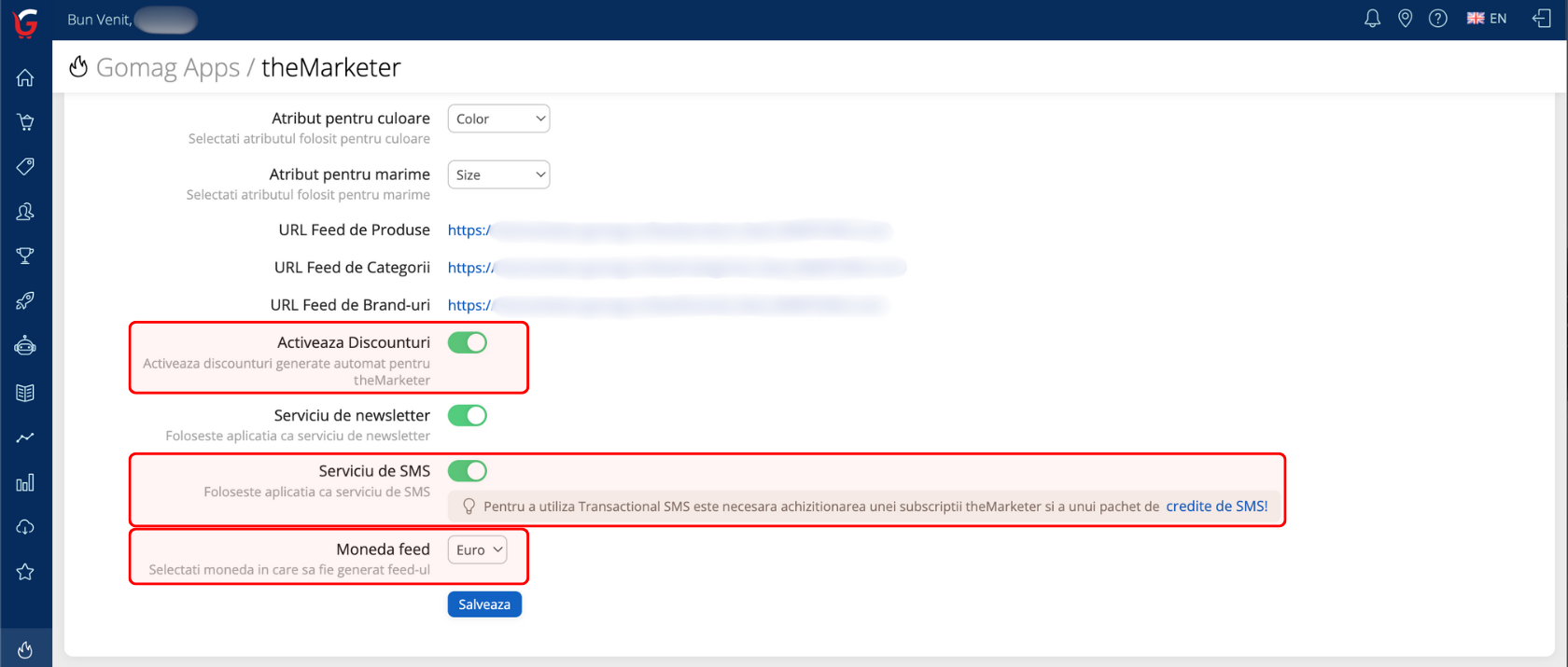Open the URL Feed de Categorii link
The image size is (1568, 667).
[677, 268]
